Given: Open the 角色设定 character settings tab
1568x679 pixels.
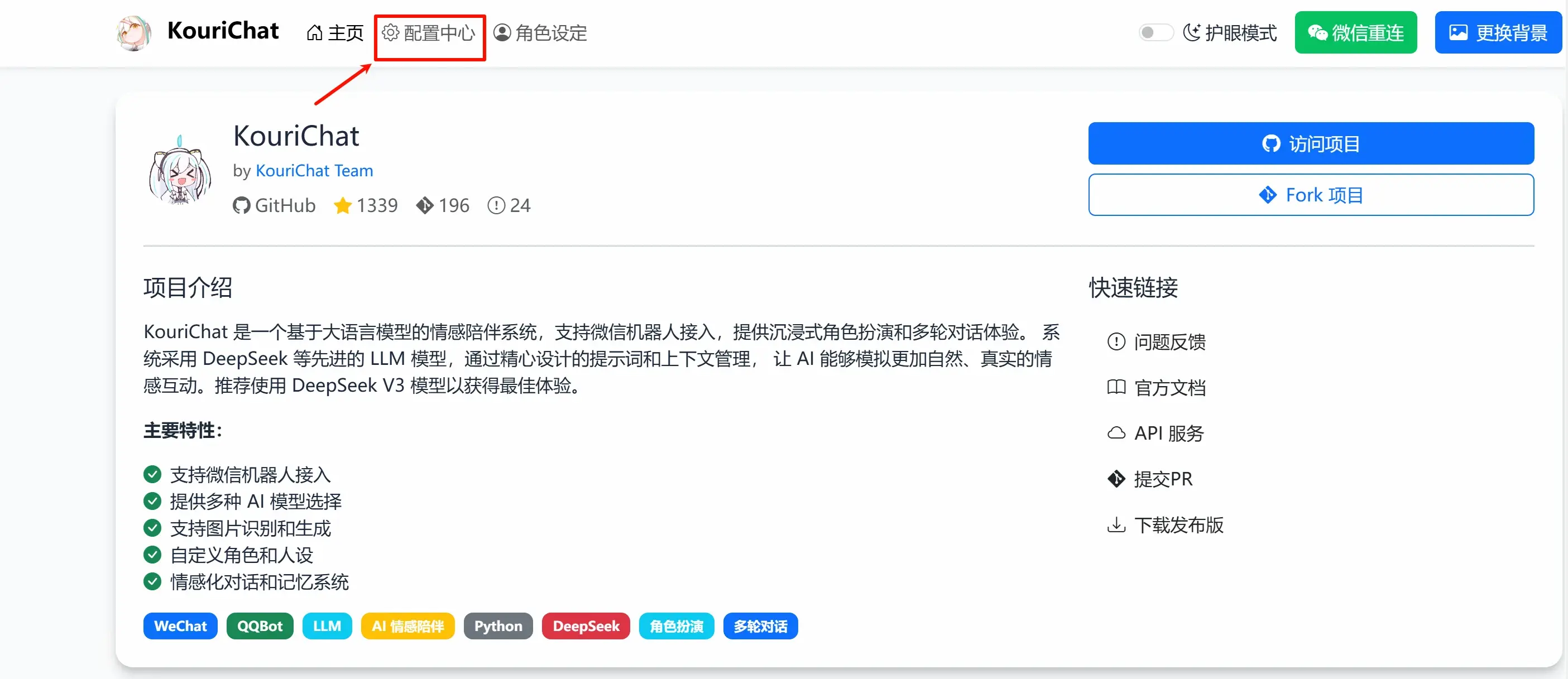Looking at the screenshot, I should click(x=539, y=33).
